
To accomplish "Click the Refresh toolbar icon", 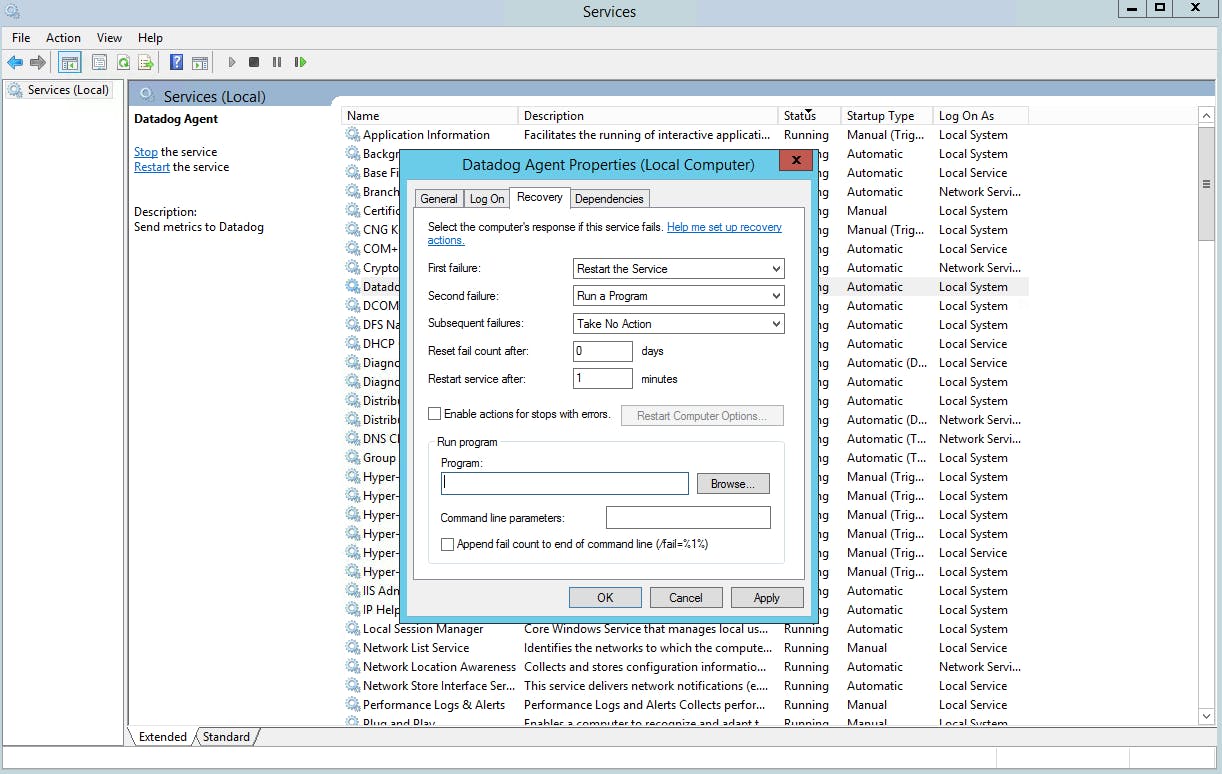I will point(123,63).
